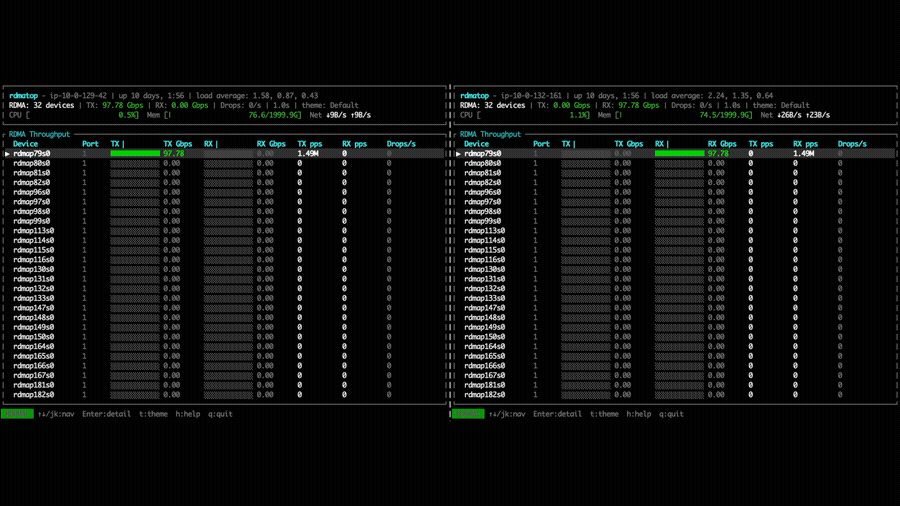The image size is (900, 506).
Task: Click the Enter:detail hint in right pane footer
Action: coord(557,414)
